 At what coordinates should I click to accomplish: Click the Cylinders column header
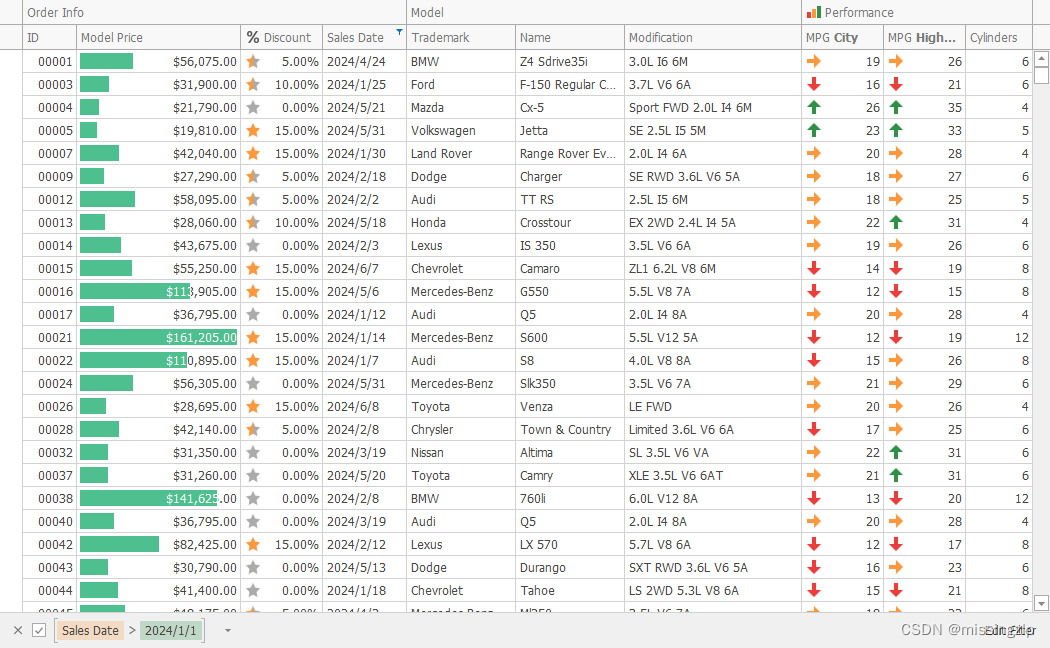click(998, 37)
